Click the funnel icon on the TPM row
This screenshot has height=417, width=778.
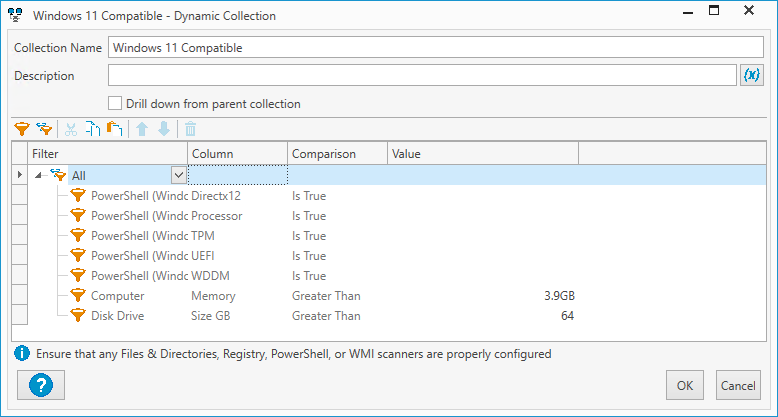78,235
